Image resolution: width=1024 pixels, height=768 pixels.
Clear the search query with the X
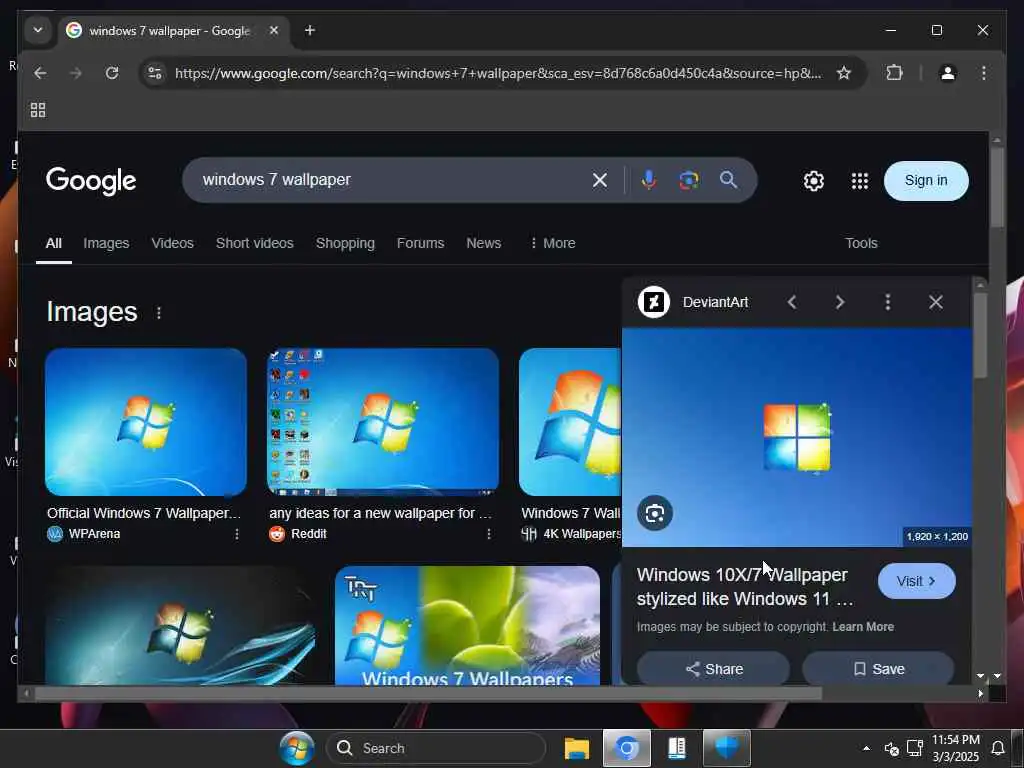point(600,180)
